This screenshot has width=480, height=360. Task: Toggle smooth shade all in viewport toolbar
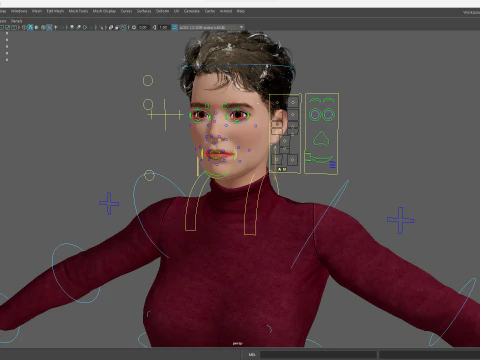30,27
